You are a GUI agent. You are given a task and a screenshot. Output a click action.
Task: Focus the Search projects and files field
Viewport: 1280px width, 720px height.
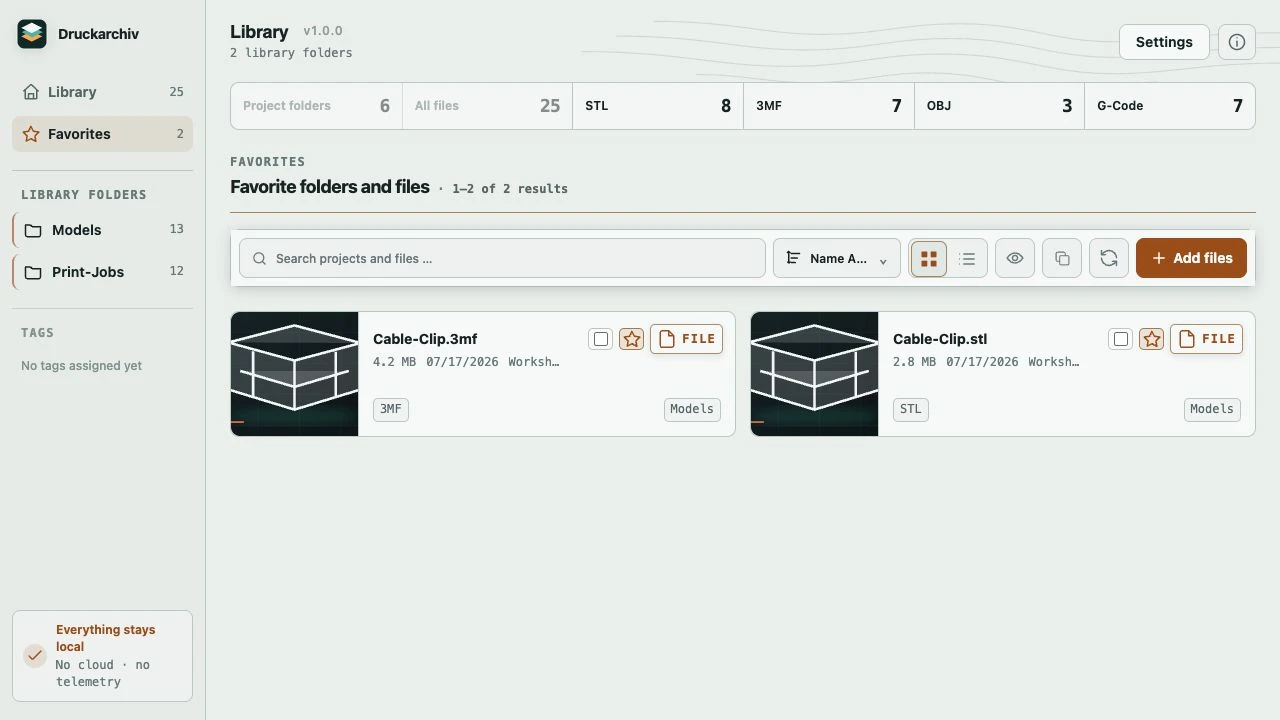pyautogui.click(x=502, y=258)
